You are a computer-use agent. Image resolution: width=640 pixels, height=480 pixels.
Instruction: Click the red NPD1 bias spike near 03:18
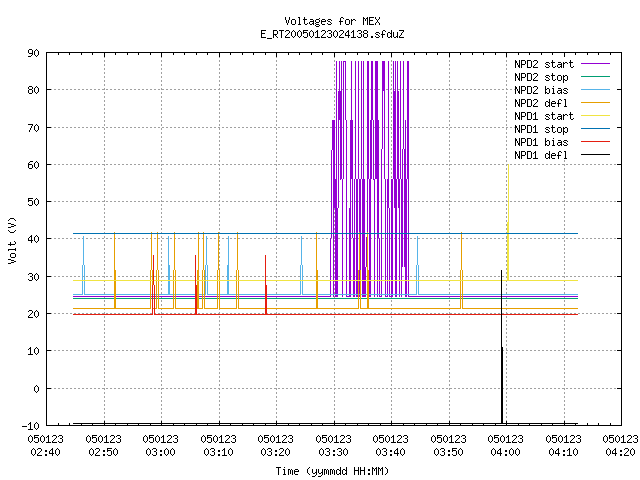point(266,286)
